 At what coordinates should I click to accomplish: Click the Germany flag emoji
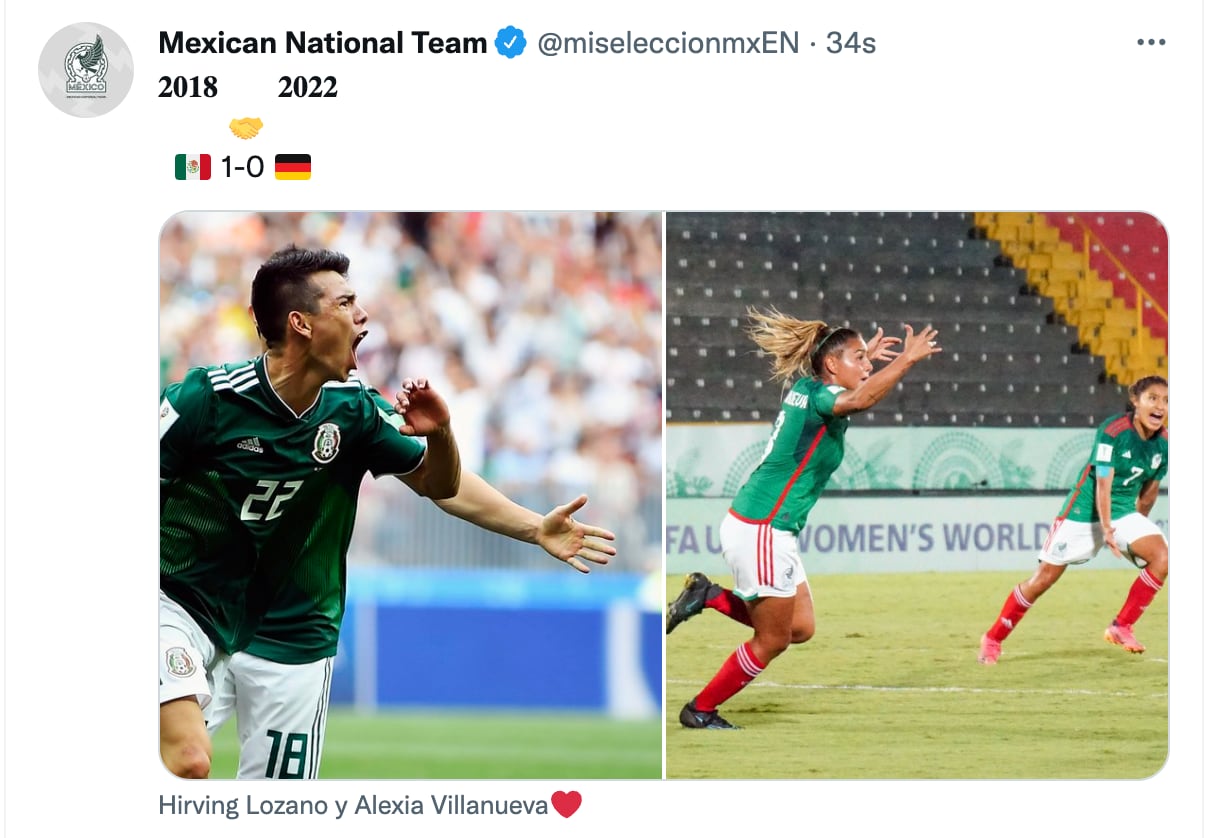tap(293, 166)
